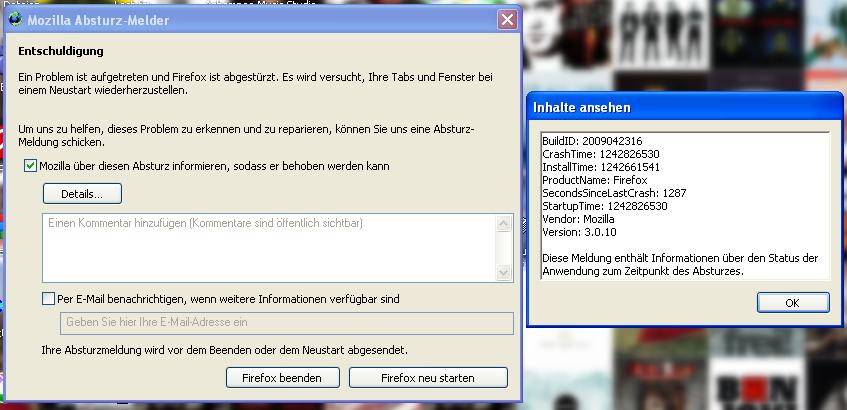Image resolution: width=847 pixels, height=410 pixels.
Task: Select the BuildID: 2009042316 line
Action: click(592, 141)
